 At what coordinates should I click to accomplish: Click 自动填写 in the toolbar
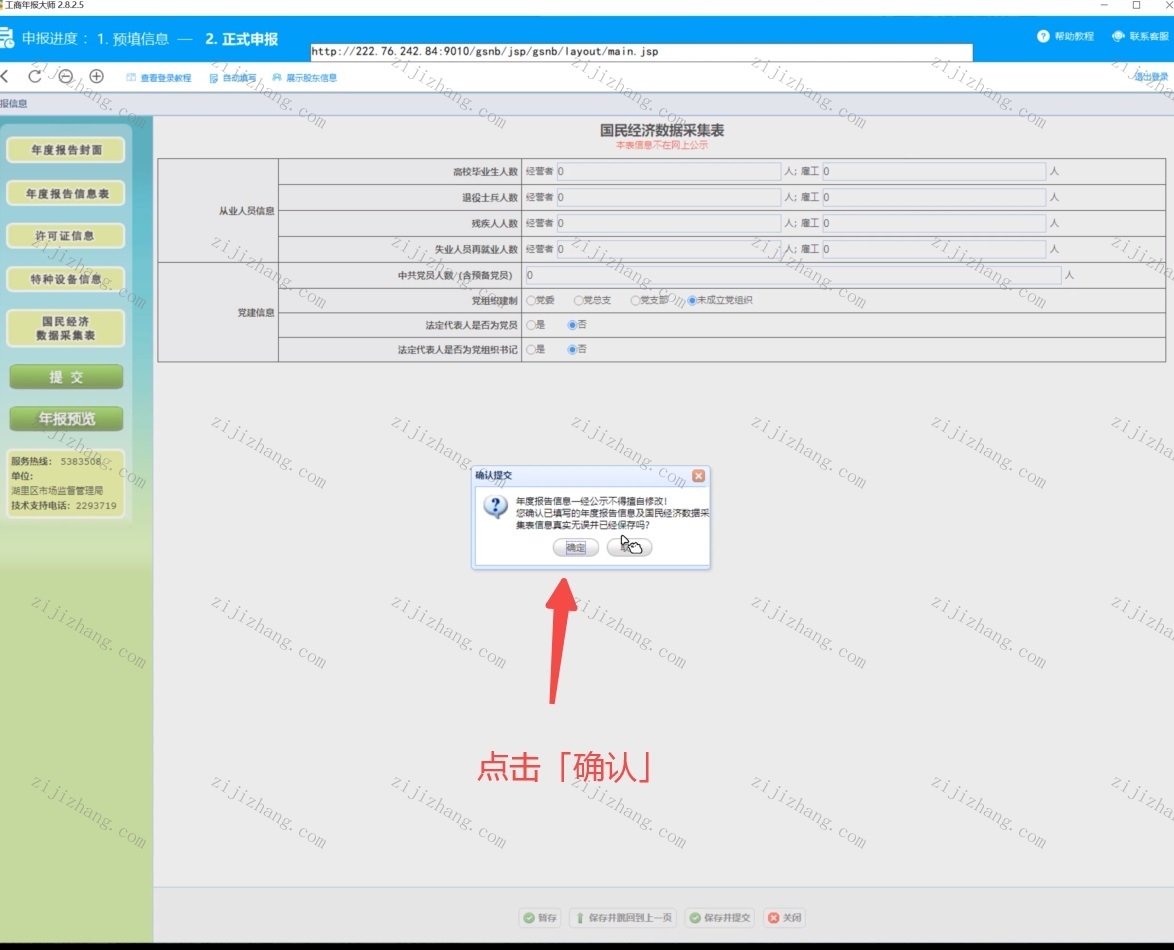(233, 78)
